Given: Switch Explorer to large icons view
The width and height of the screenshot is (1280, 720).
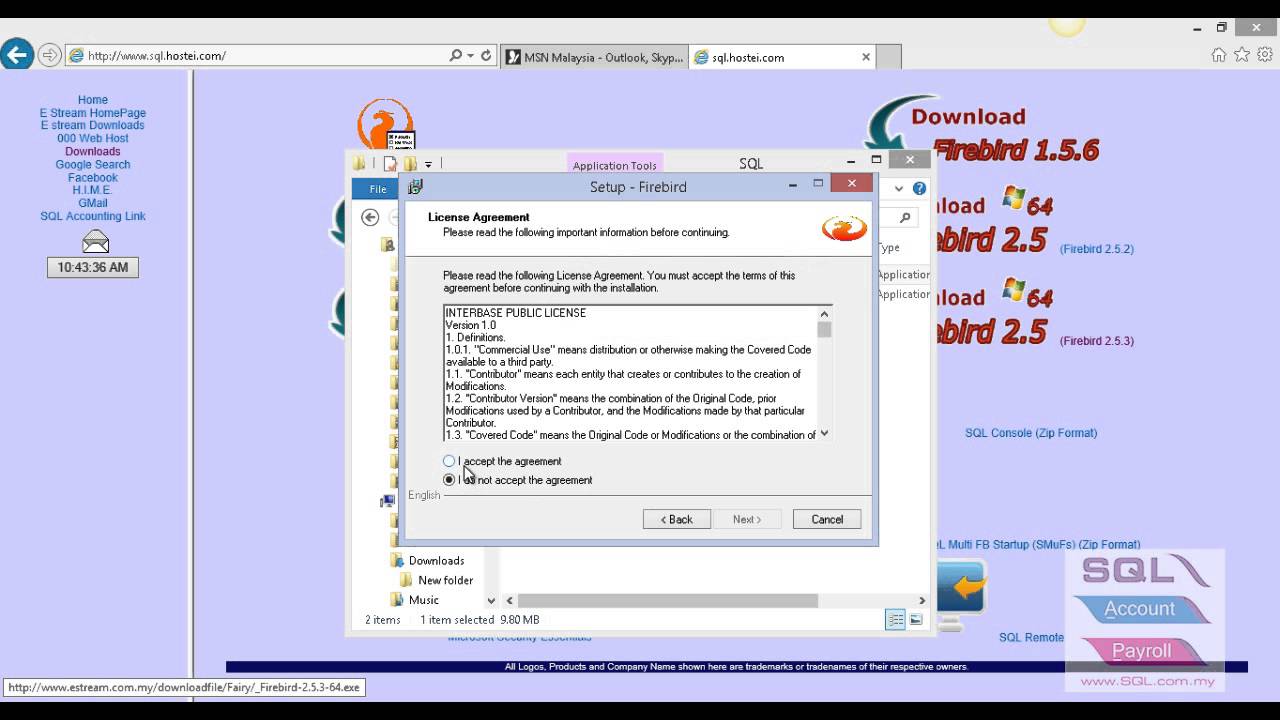Looking at the screenshot, I should (916, 620).
